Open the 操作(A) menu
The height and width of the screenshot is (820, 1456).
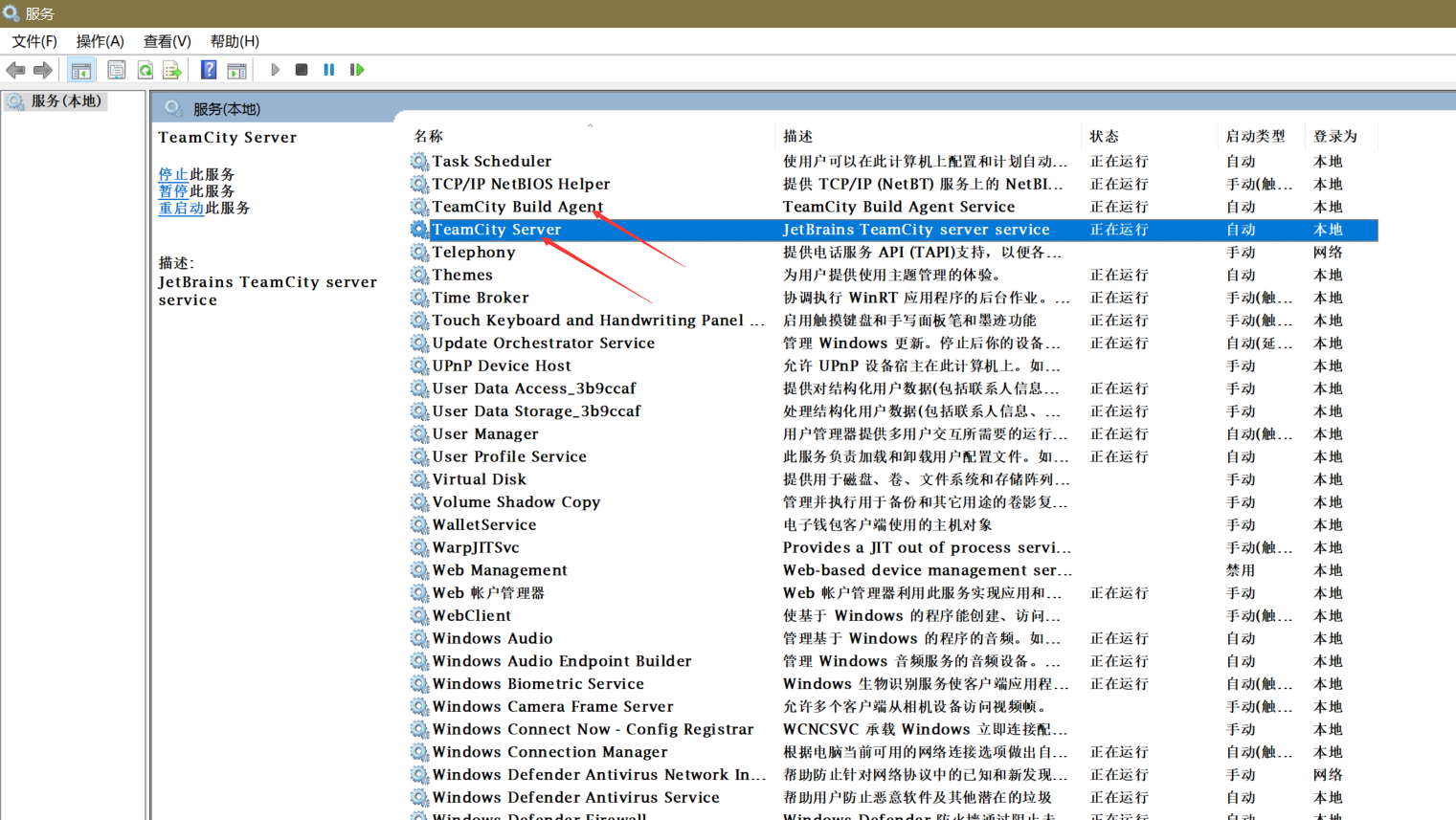101,41
